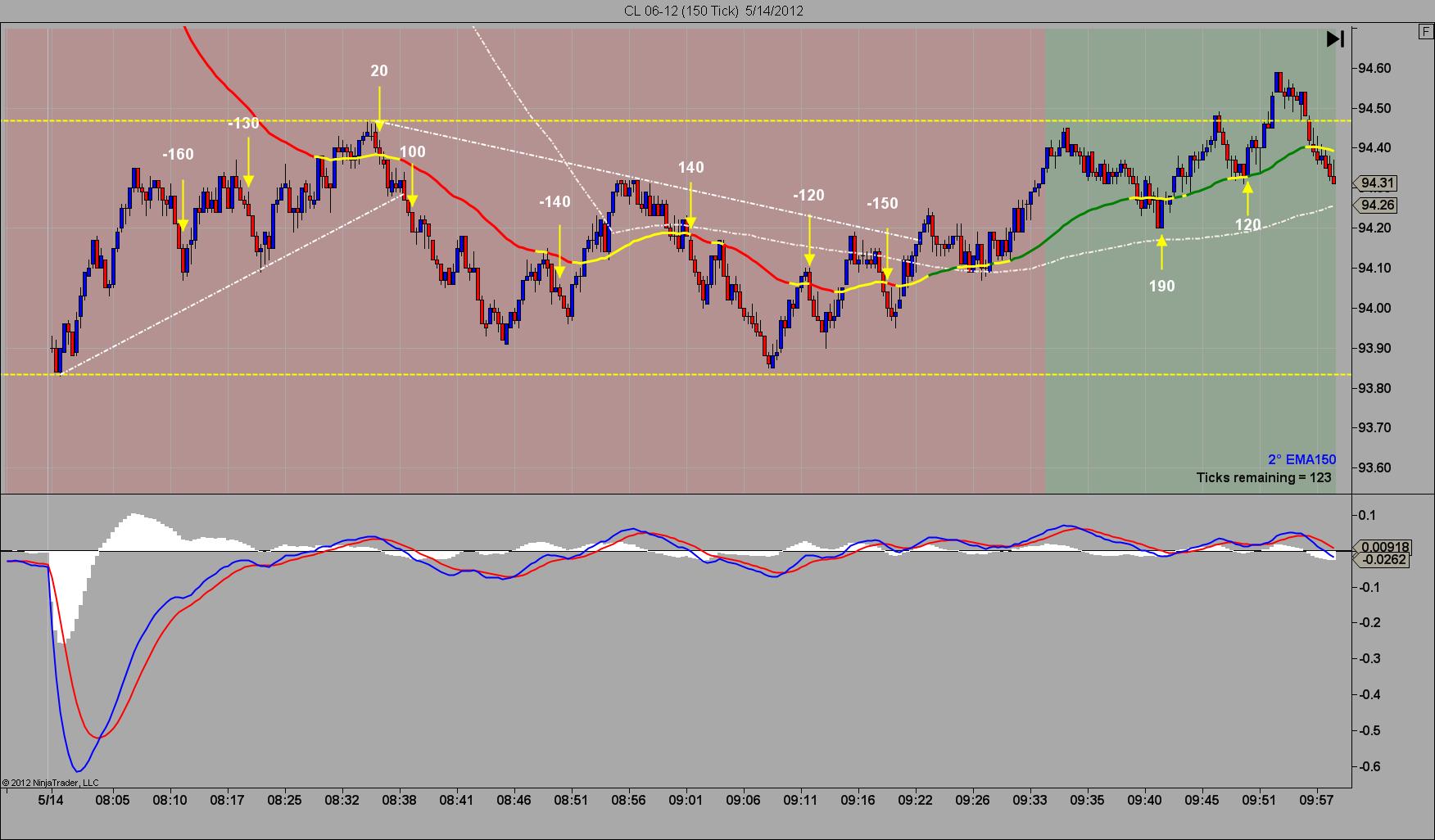The width and height of the screenshot is (1435, 840).
Task: Click the 09:40 time axis label
Action: click(1144, 800)
